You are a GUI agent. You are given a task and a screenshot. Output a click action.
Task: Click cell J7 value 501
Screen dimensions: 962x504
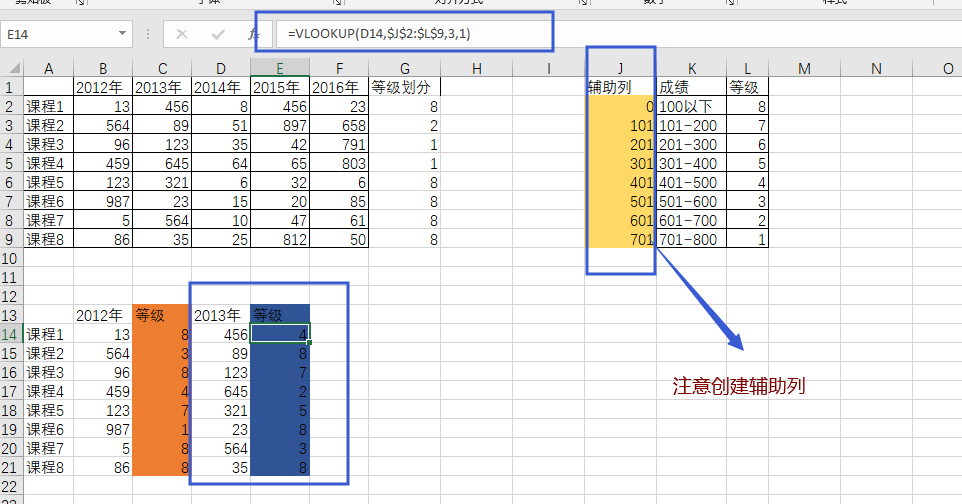(620, 201)
